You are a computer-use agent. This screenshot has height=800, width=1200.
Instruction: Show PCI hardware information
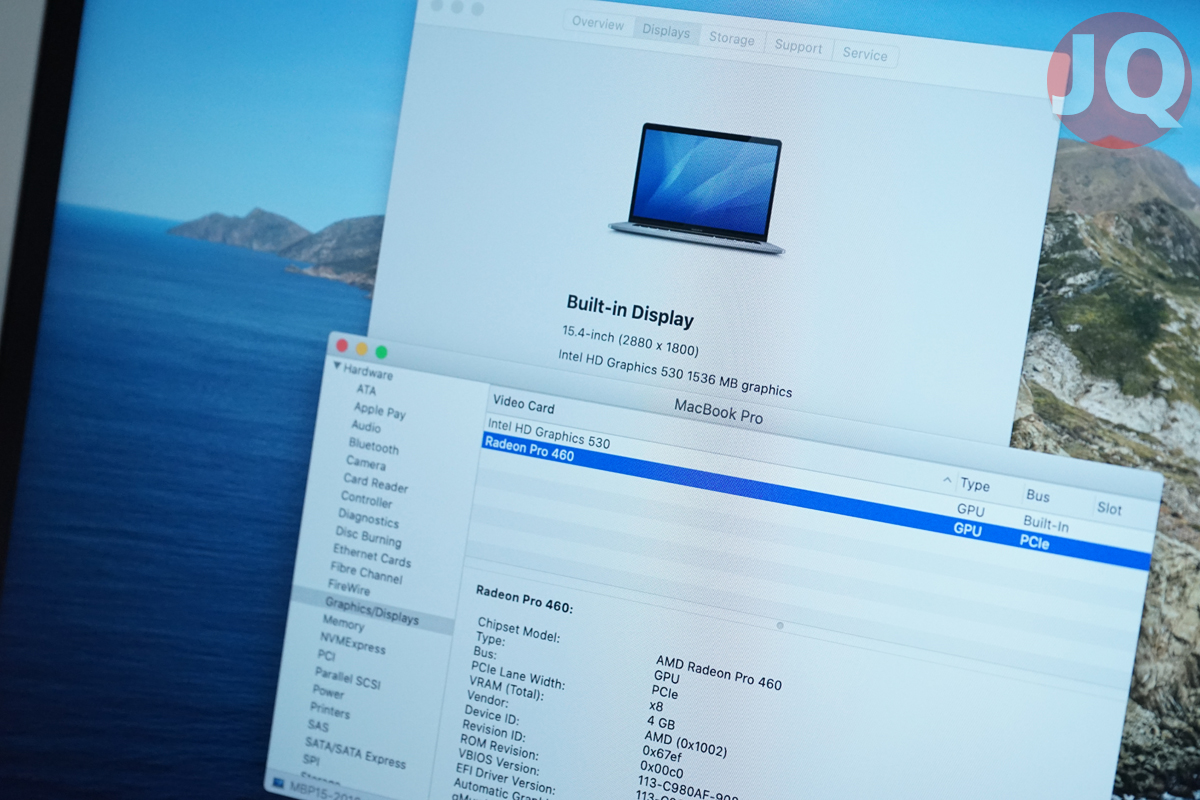click(326, 655)
